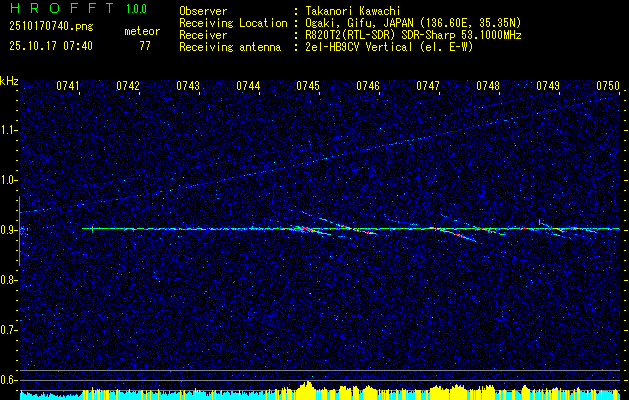The width and height of the screenshot is (629, 400).
Task: Click the date stamp 25.10.17 07:40
Action: [x=51, y=46]
